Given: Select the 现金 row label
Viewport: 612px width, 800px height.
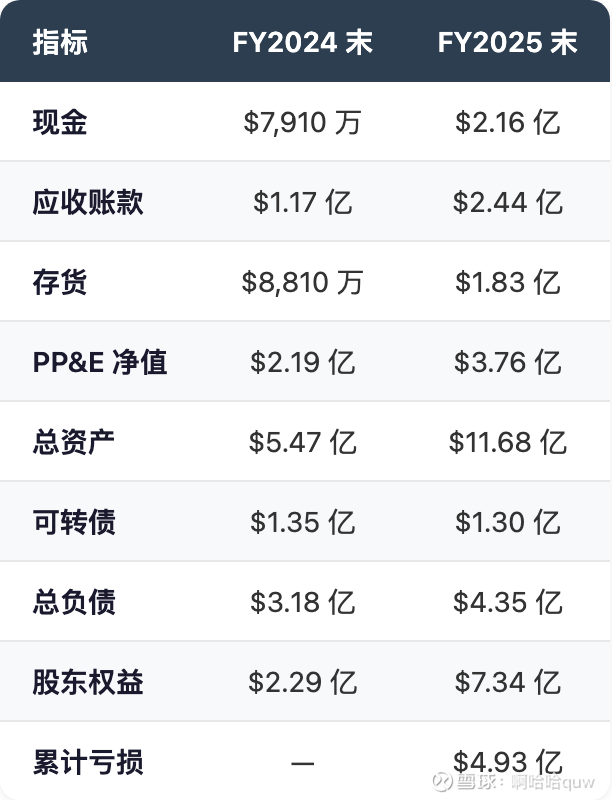Looking at the screenshot, I should 60,122.
